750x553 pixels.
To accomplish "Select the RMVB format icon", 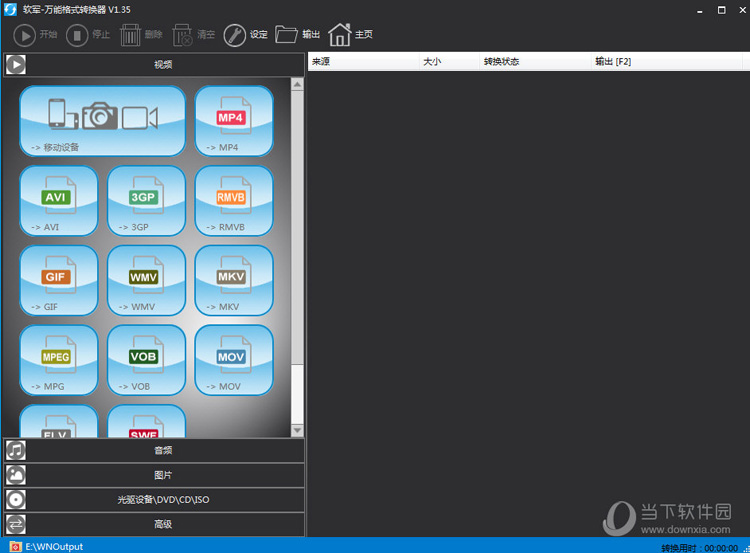I will [x=233, y=201].
